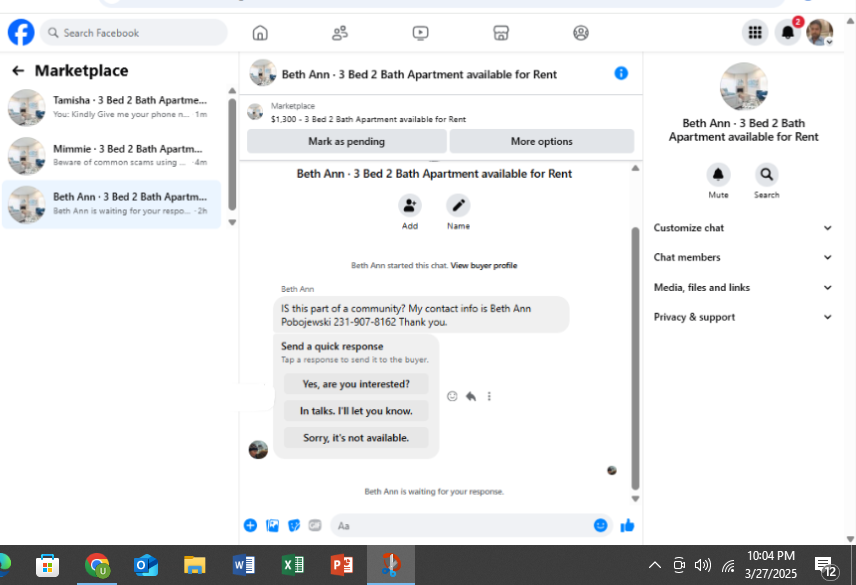Send 'Sorry, it's not available.' response
The image size is (856, 585).
356,438
